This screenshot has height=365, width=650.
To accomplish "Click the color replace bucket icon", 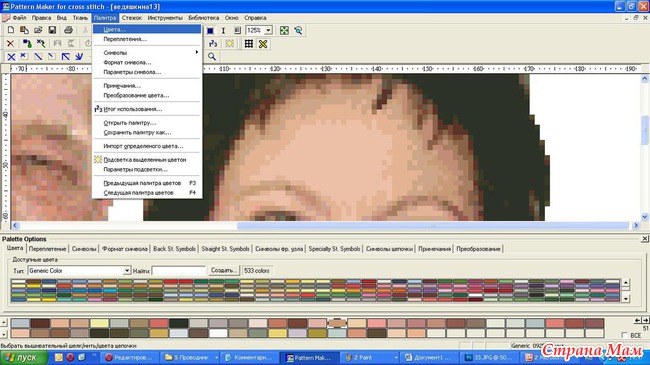I will click(x=27, y=44).
